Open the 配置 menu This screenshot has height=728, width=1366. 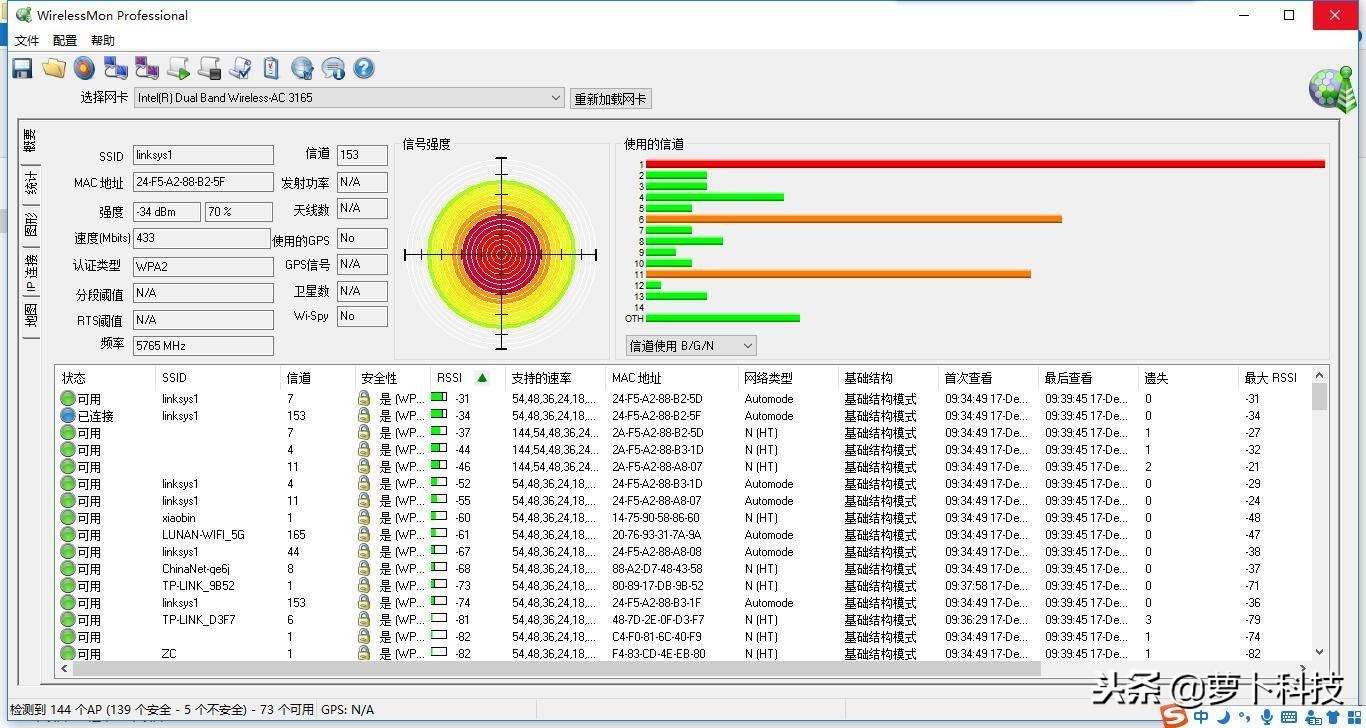click(x=63, y=40)
